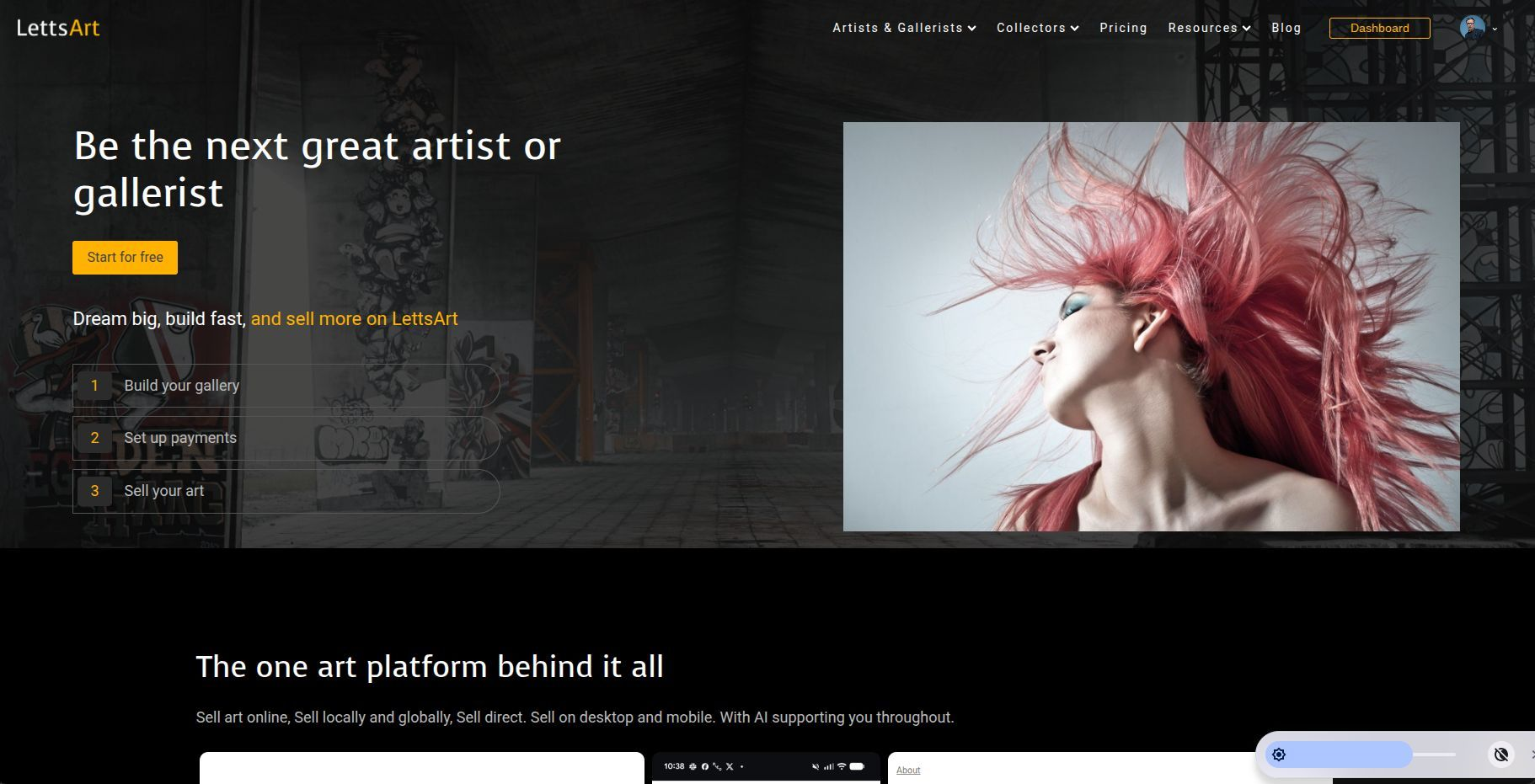Viewport: 1535px width, 784px height.
Task: Expand the Collectors dropdown
Action: 1036,28
